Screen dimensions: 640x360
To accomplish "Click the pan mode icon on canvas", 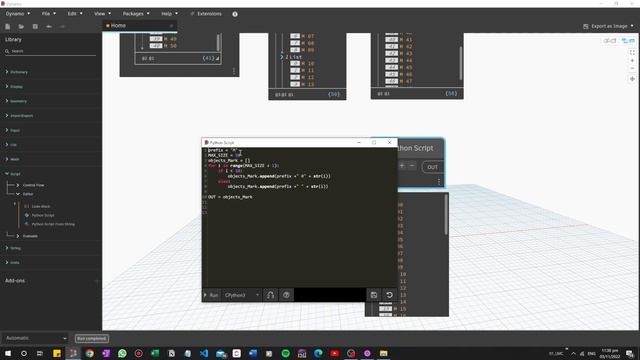I will coord(632,78).
